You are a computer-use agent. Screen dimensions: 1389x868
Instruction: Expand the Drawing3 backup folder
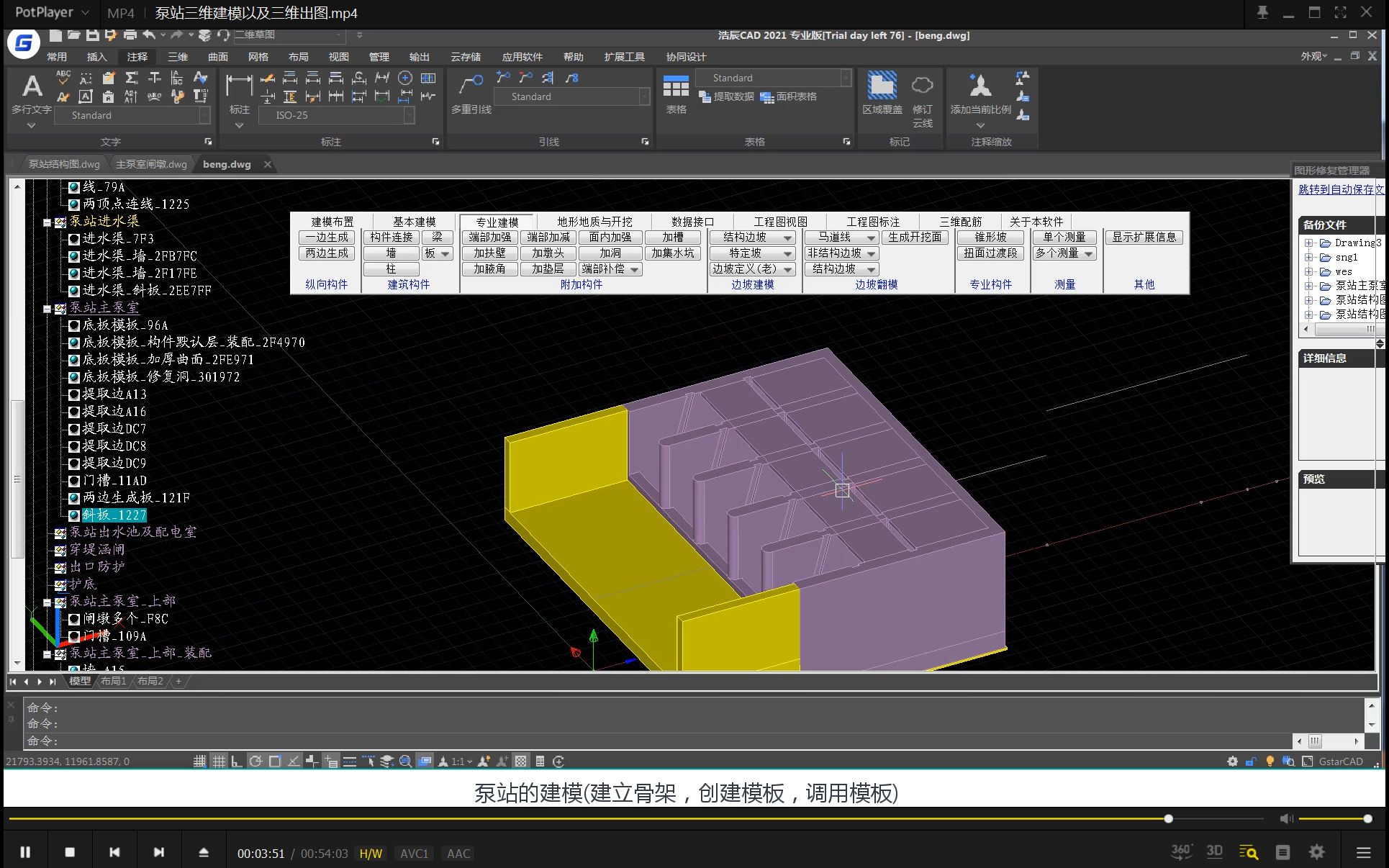(x=1309, y=243)
